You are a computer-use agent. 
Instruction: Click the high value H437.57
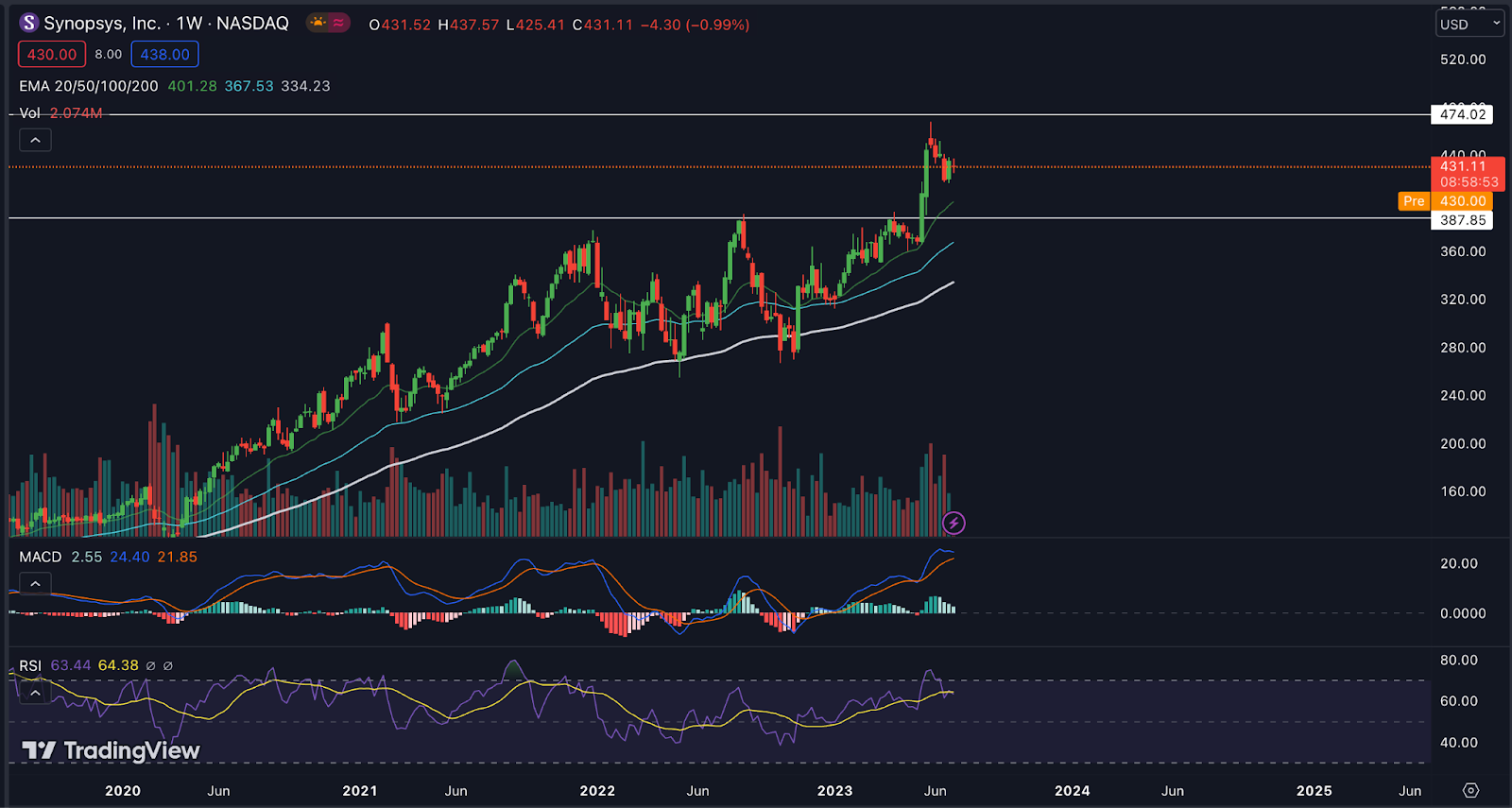[x=468, y=25]
